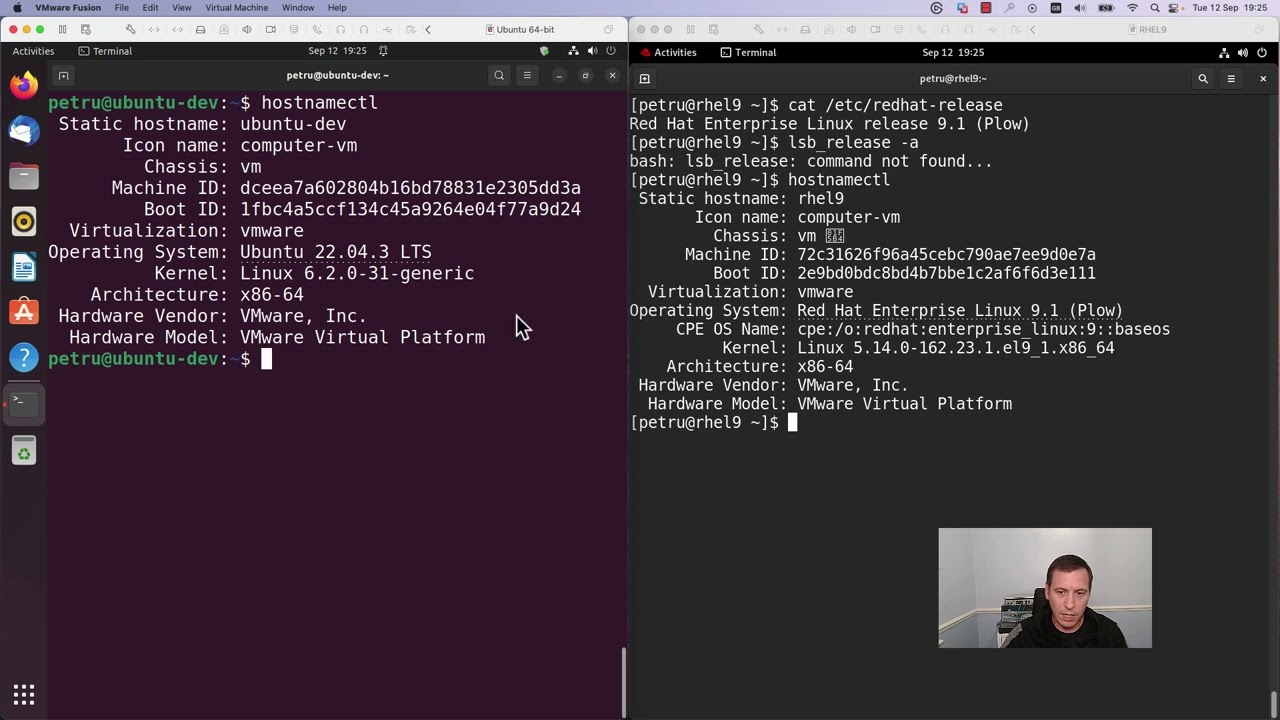This screenshot has width=1280, height=720.
Task: Open wrench settings for RHEL9 VM
Action: (x=759, y=29)
